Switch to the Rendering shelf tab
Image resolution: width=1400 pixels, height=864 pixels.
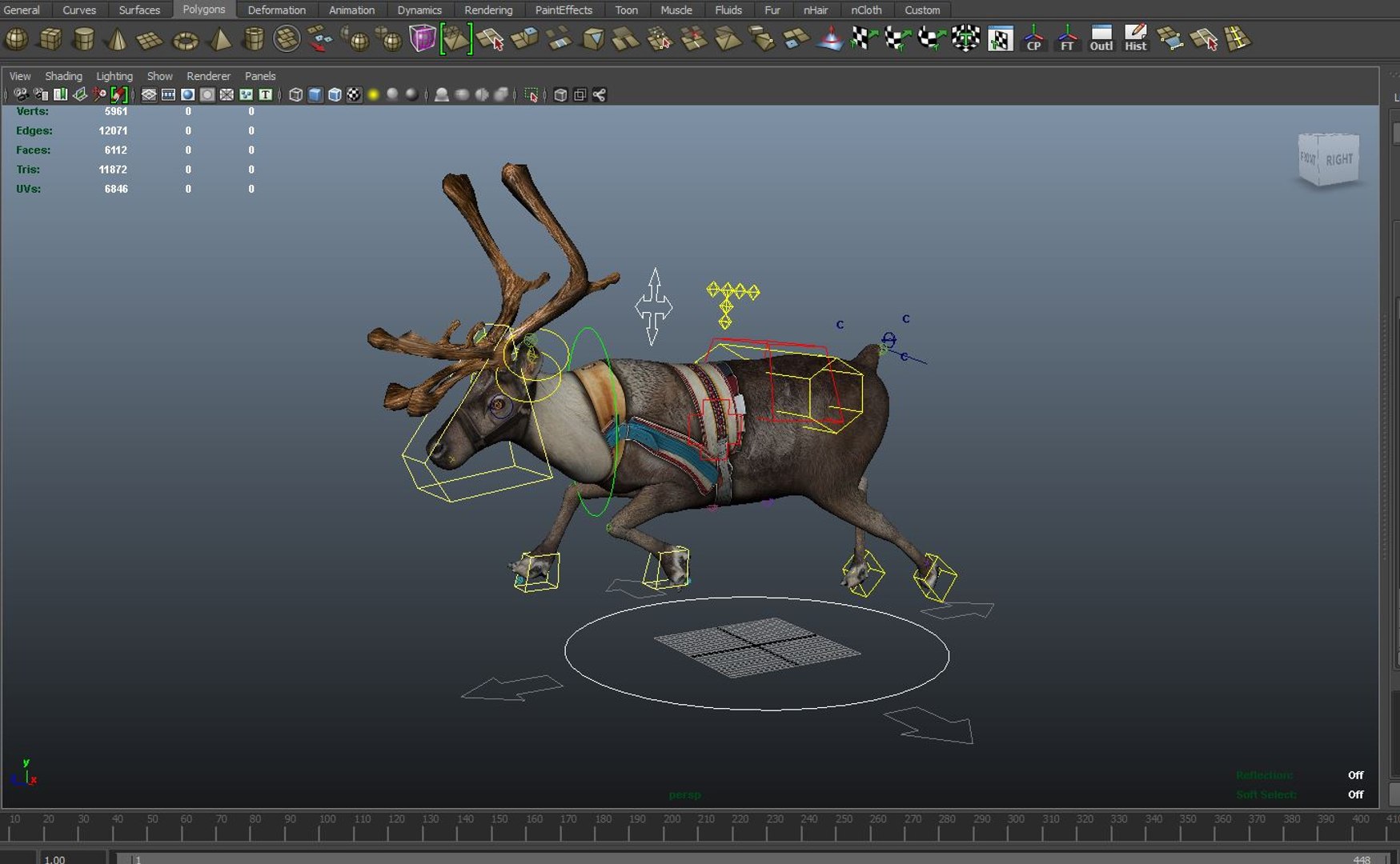pos(488,10)
